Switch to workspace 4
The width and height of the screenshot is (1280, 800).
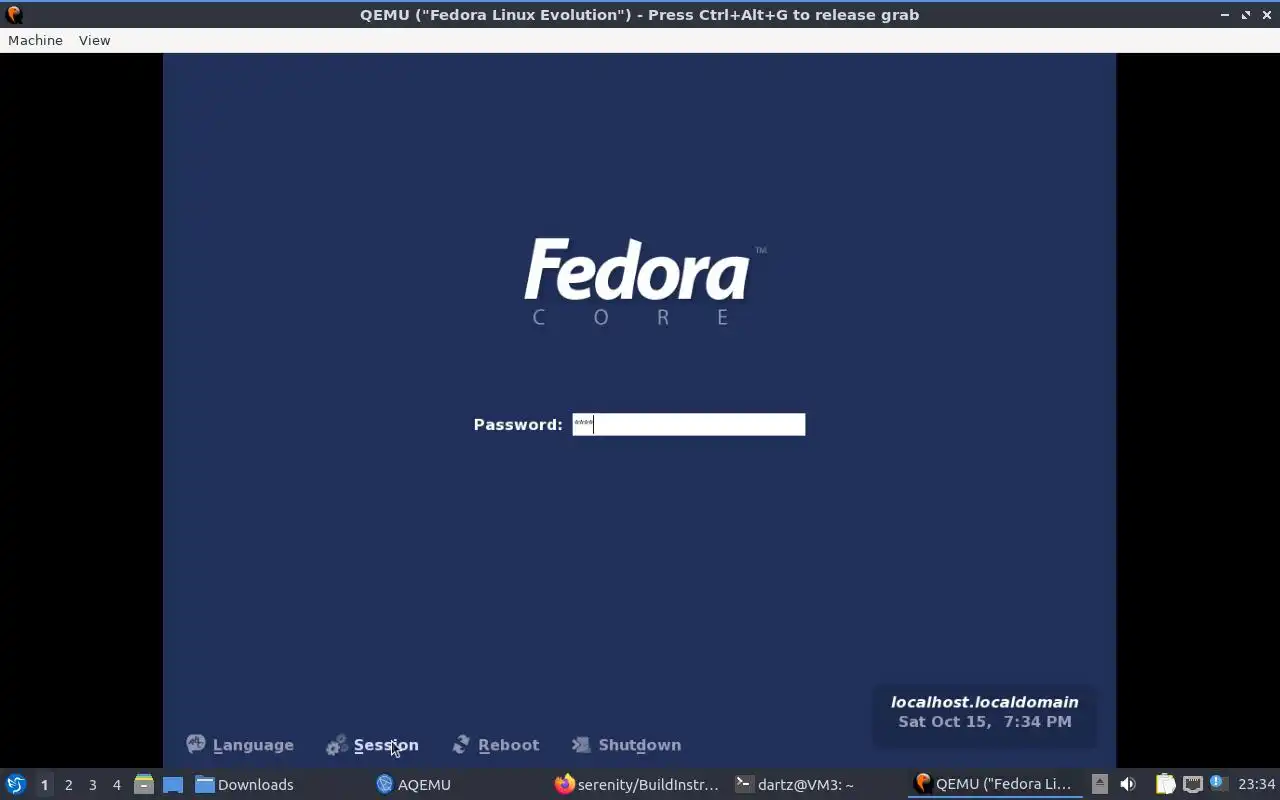click(116, 785)
